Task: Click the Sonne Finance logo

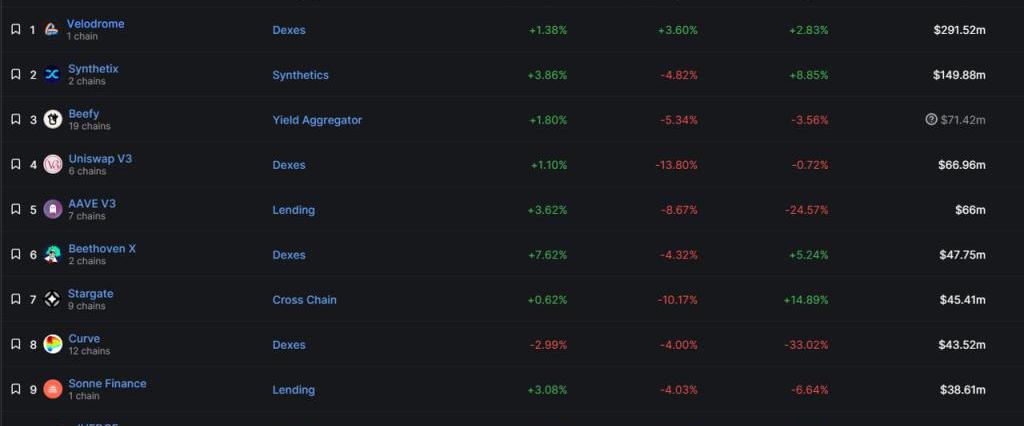Action: (53, 389)
